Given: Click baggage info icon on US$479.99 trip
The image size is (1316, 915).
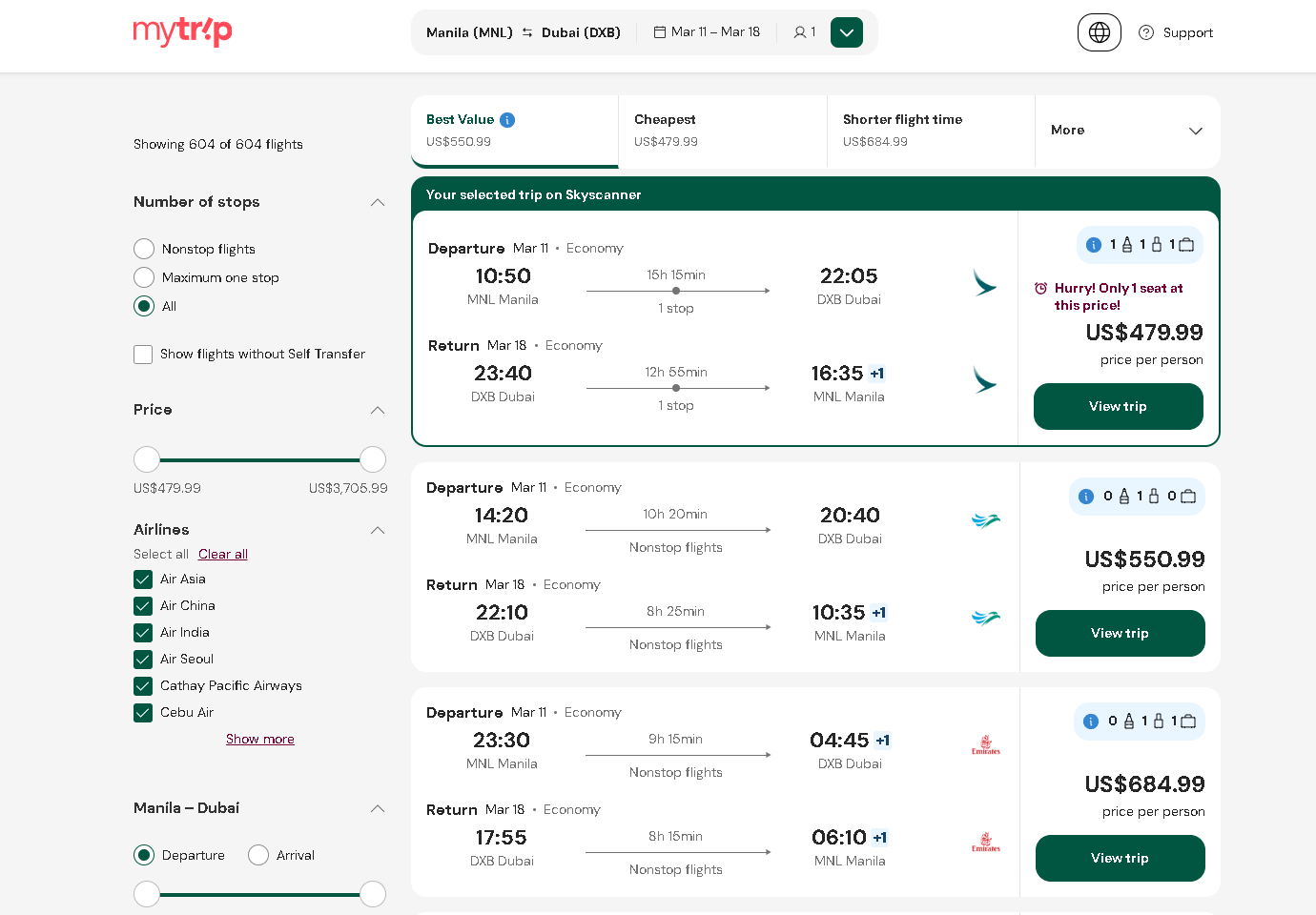Looking at the screenshot, I should 1094,245.
